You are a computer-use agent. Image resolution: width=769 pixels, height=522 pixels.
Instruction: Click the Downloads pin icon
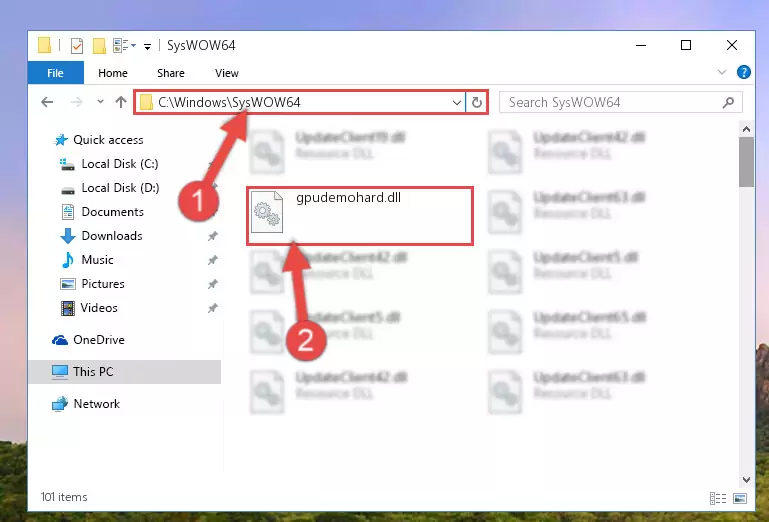pyautogui.click(x=212, y=236)
